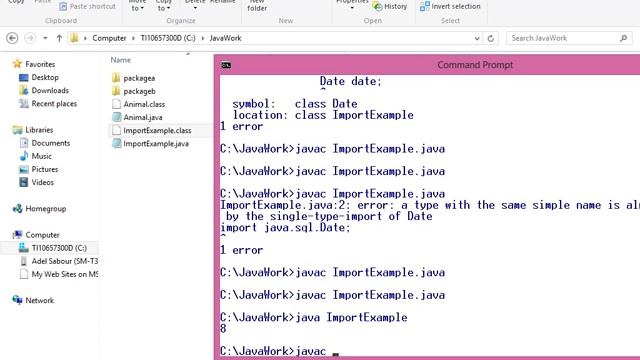Select Homegroup in the navigation pane
Viewport: 640px width, 360px height.
click(46, 209)
